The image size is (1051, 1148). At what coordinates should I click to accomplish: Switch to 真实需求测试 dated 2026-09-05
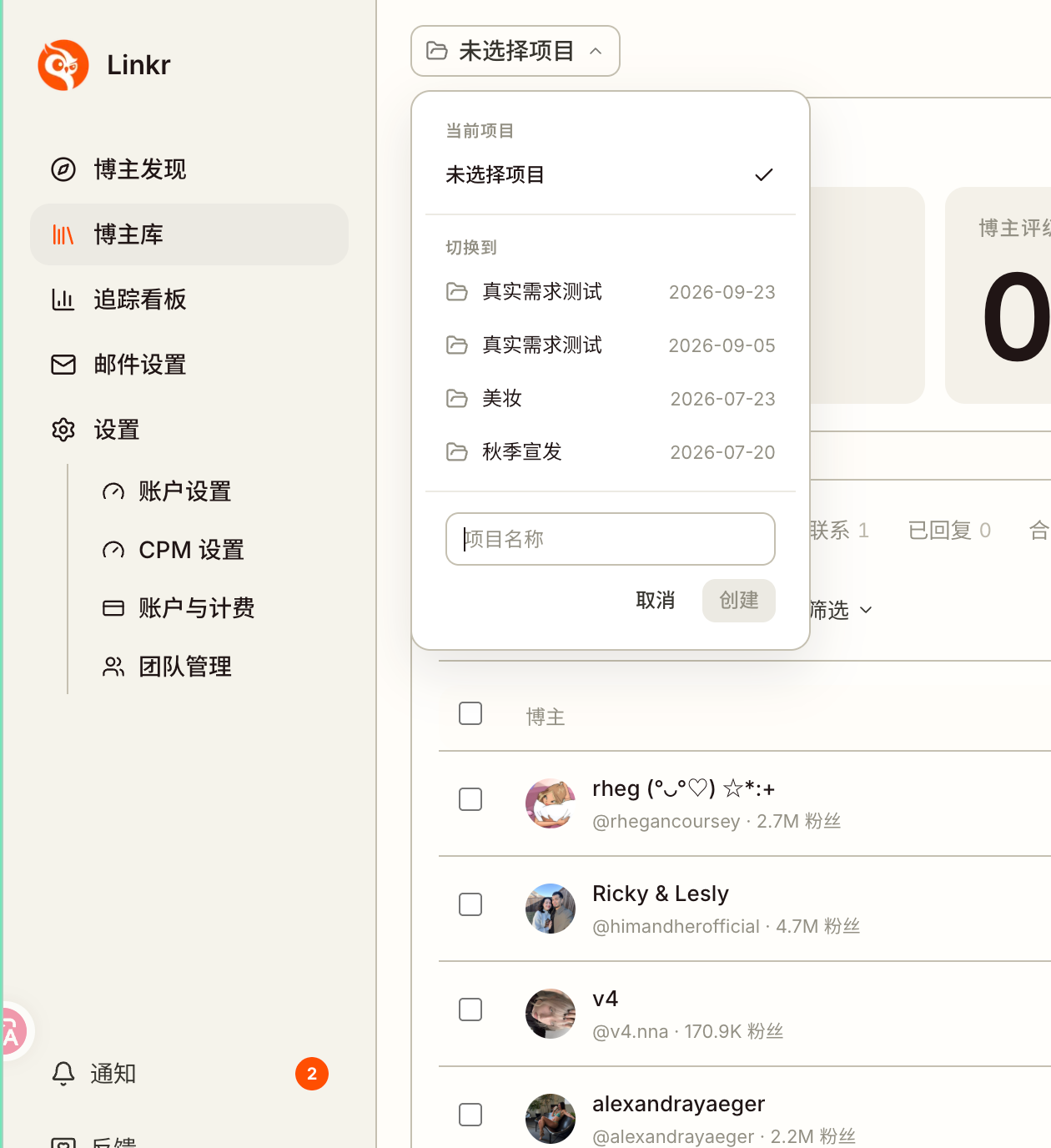coord(611,345)
